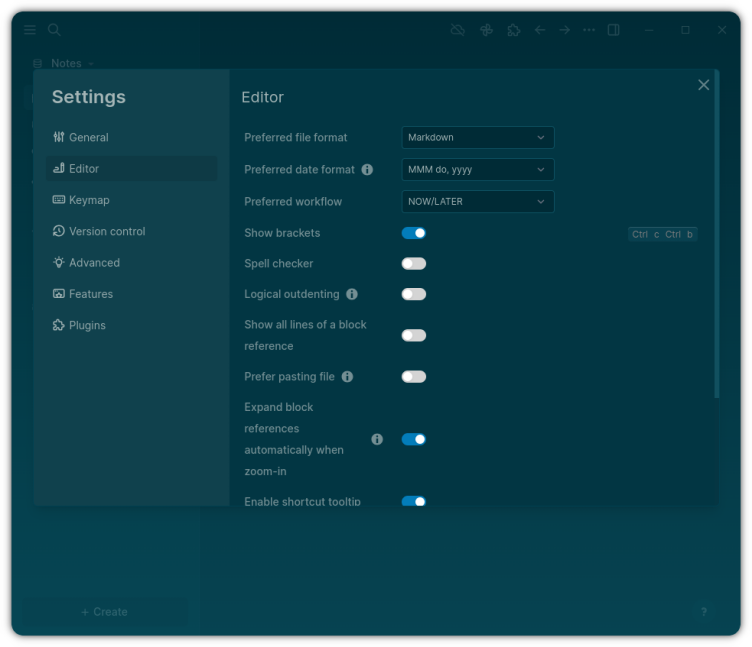Go to the Plugins settings section
The height and width of the screenshot is (647, 752).
click(x=87, y=325)
